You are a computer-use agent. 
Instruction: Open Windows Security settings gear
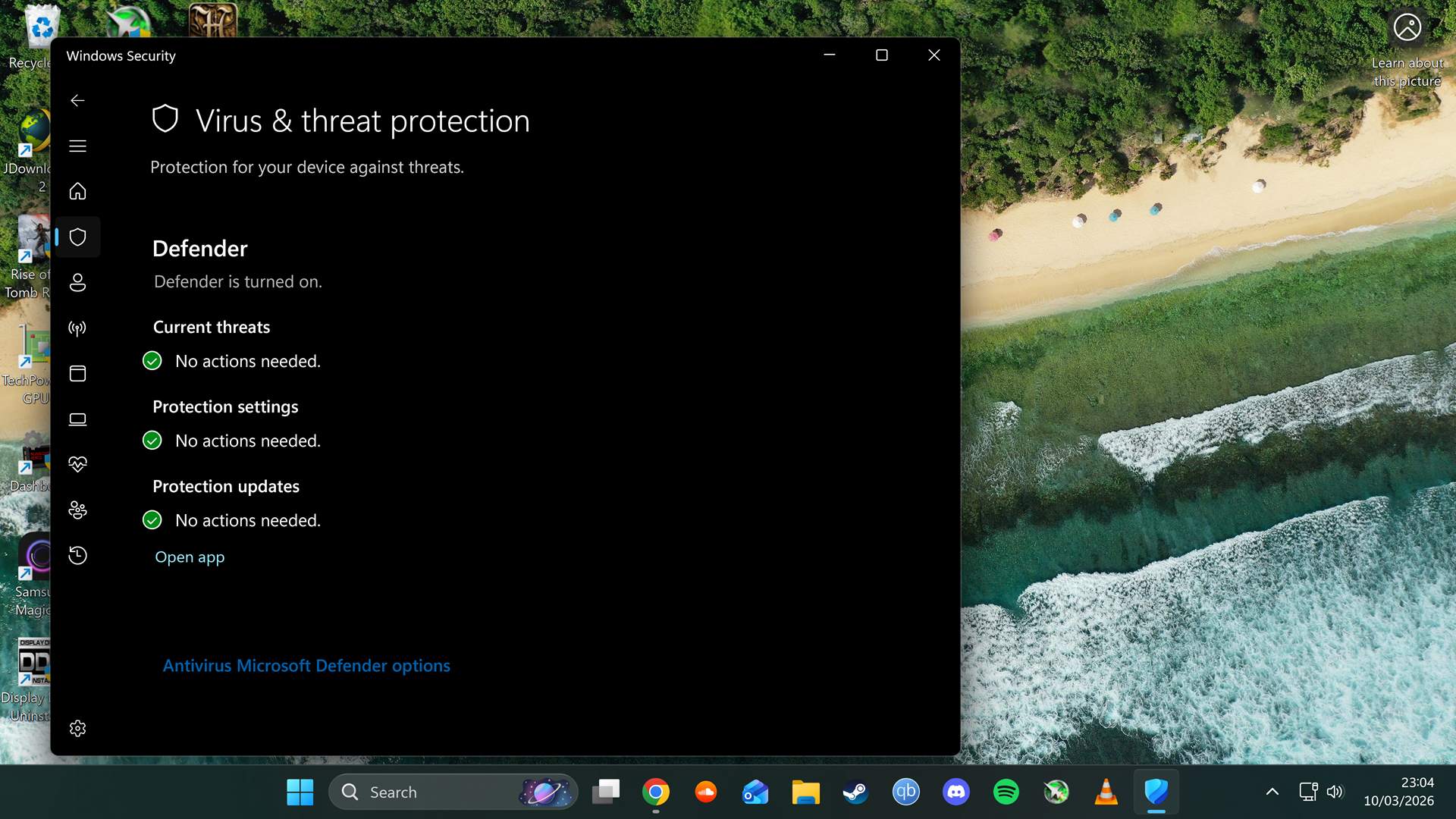(x=77, y=727)
